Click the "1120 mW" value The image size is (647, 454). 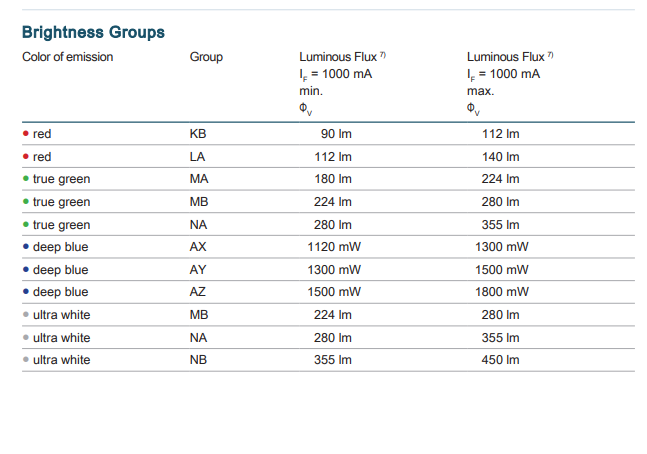334,247
